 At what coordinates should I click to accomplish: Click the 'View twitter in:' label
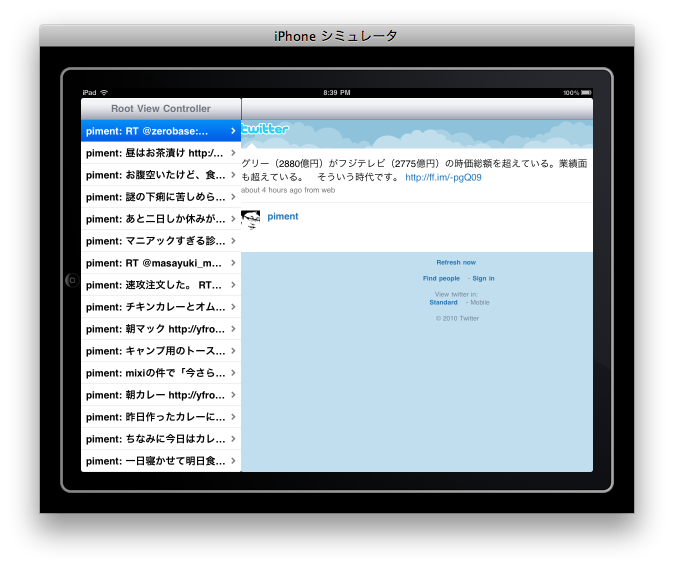click(x=456, y=295)
